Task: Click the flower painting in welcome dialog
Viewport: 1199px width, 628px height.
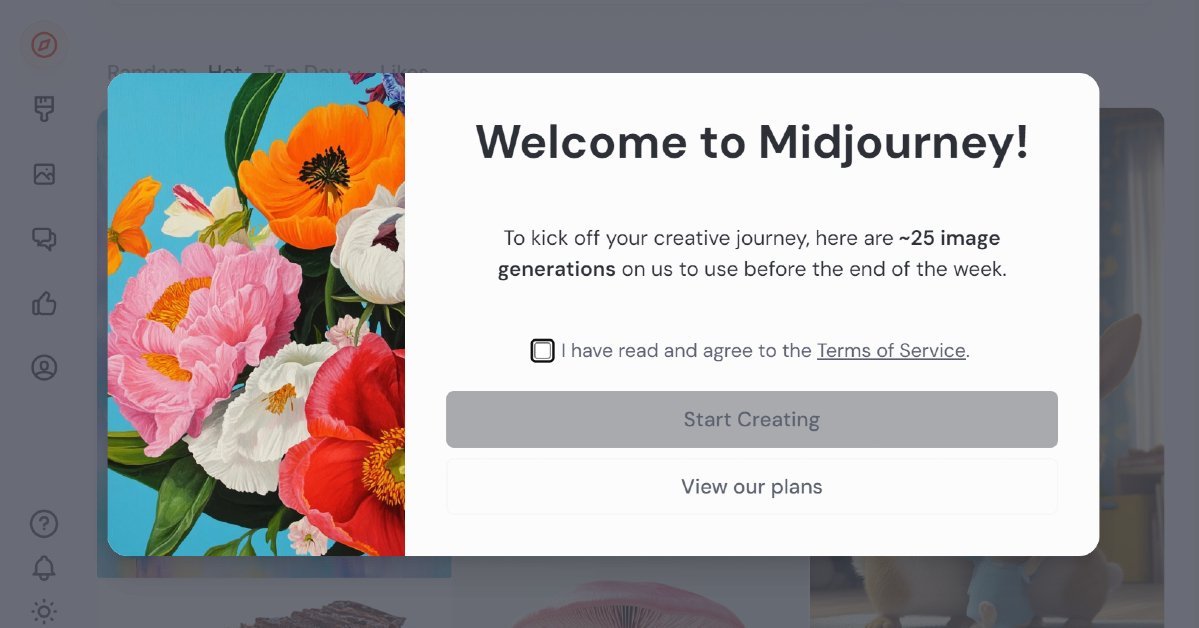Action: coord(256,314)
